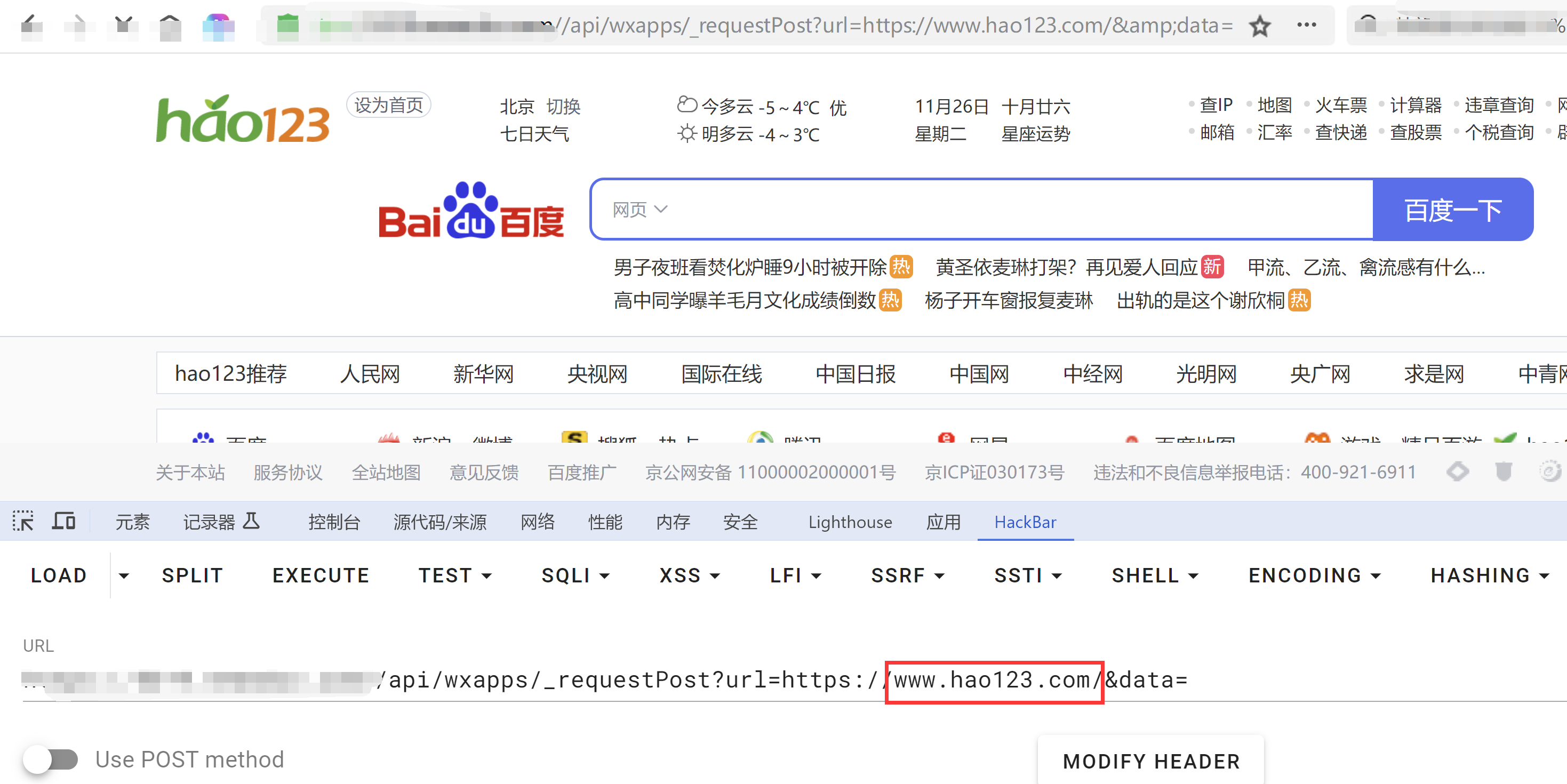Select the HackBar DevTools tab

[x=1025, y=522]
